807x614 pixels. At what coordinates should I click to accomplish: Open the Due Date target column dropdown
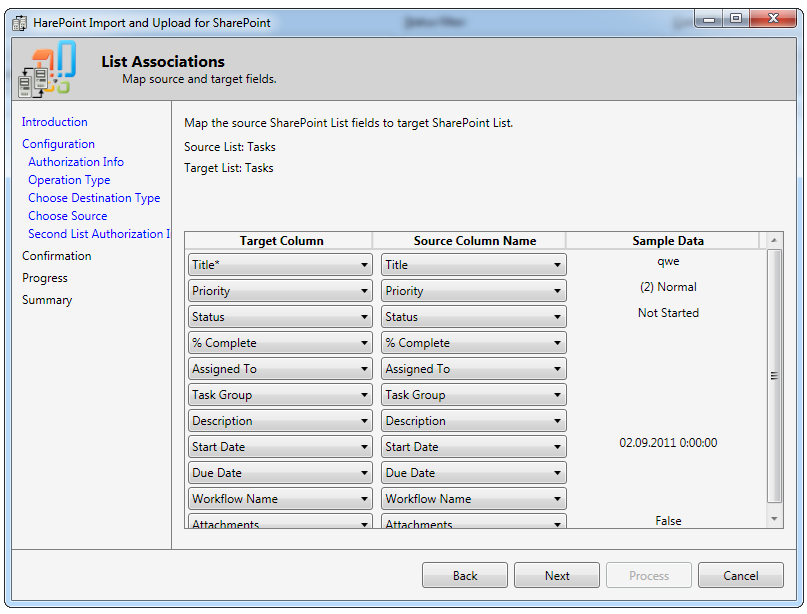(279, 473)
